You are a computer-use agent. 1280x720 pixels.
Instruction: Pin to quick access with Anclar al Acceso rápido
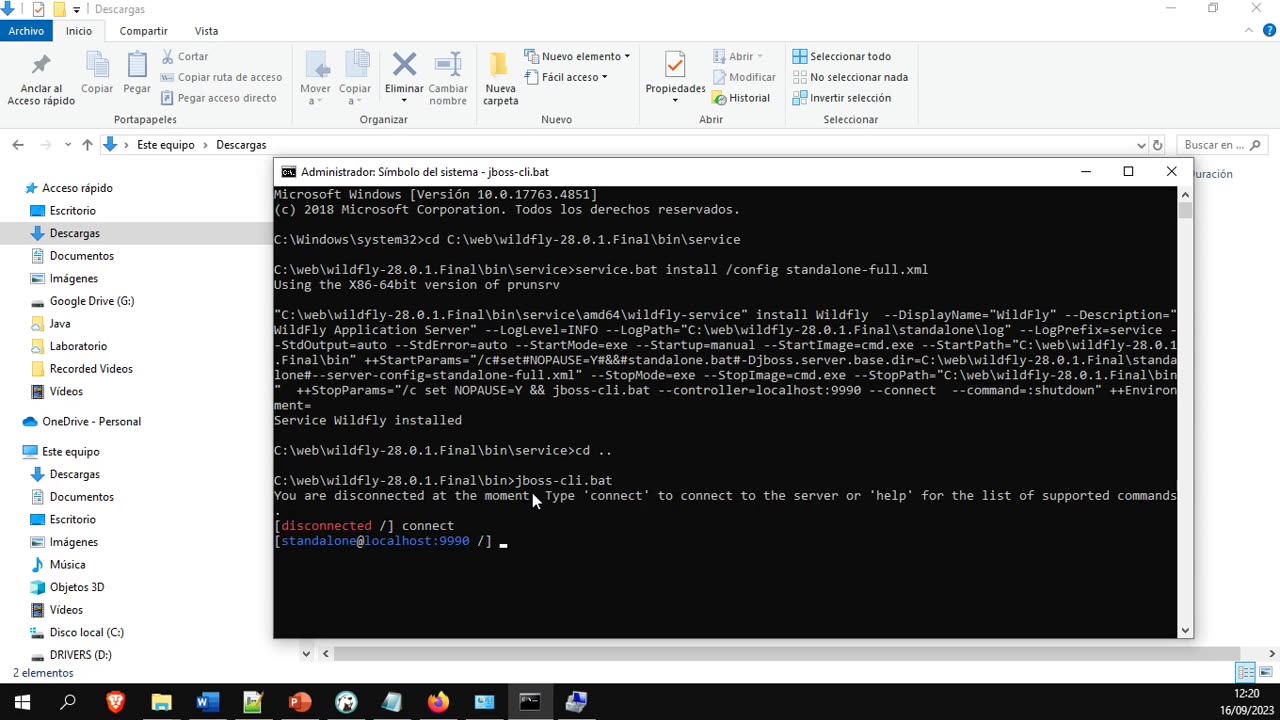(41, 79)
